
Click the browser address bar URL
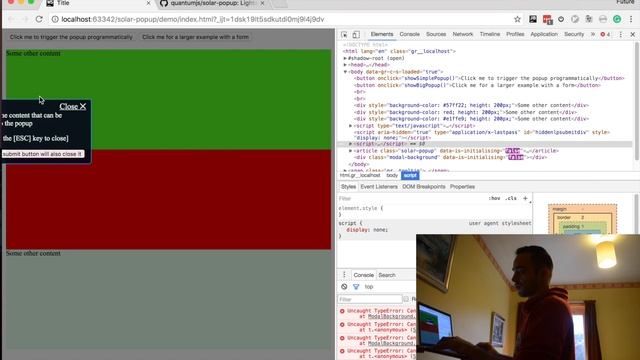[x=193, y=19]
